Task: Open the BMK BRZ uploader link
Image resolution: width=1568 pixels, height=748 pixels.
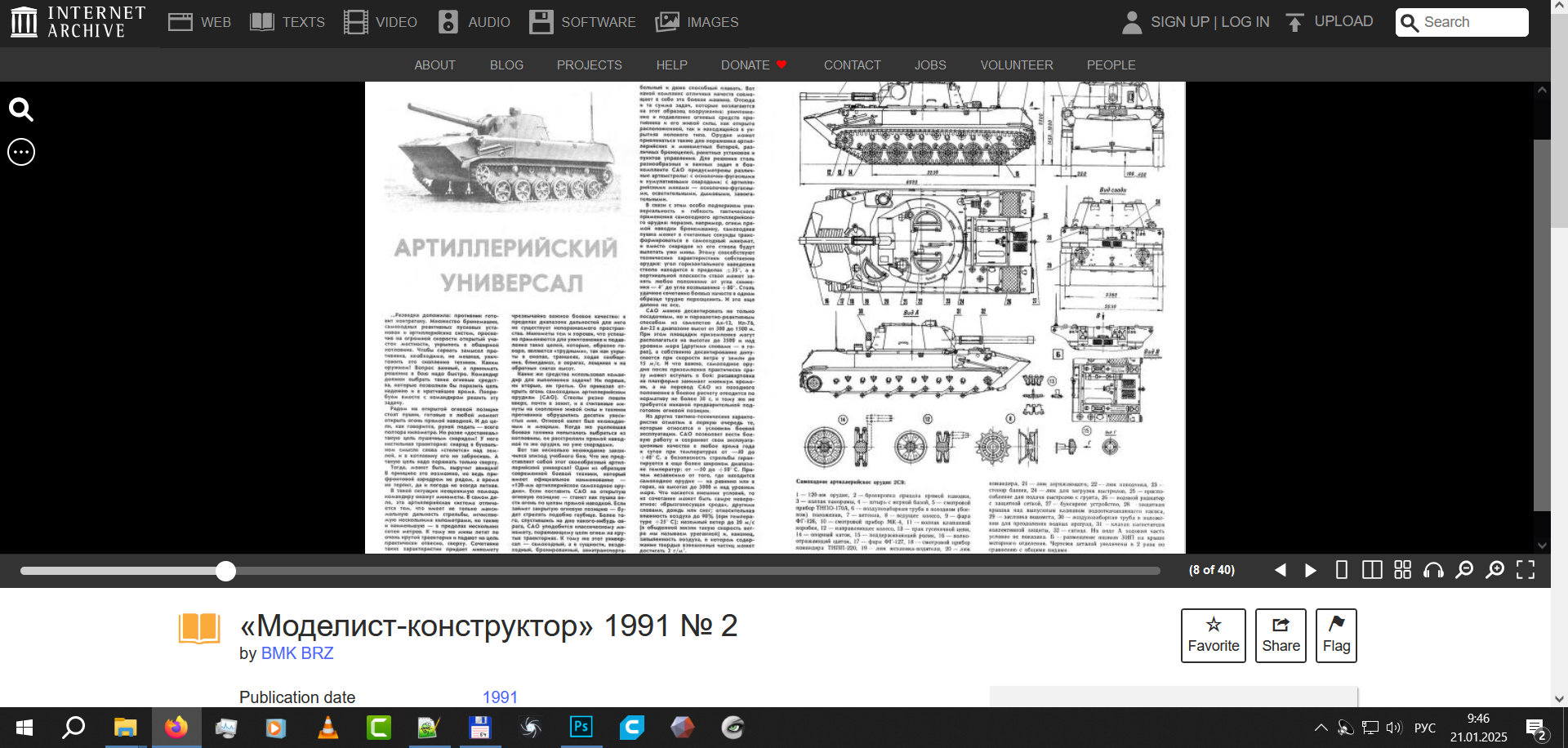Action: tap(297, 653)
